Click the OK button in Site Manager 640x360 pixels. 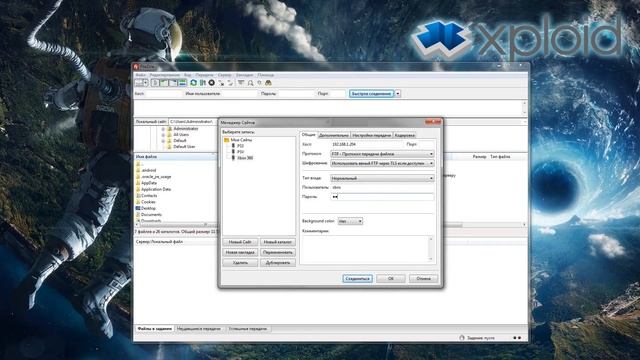[x=391, y=279]
